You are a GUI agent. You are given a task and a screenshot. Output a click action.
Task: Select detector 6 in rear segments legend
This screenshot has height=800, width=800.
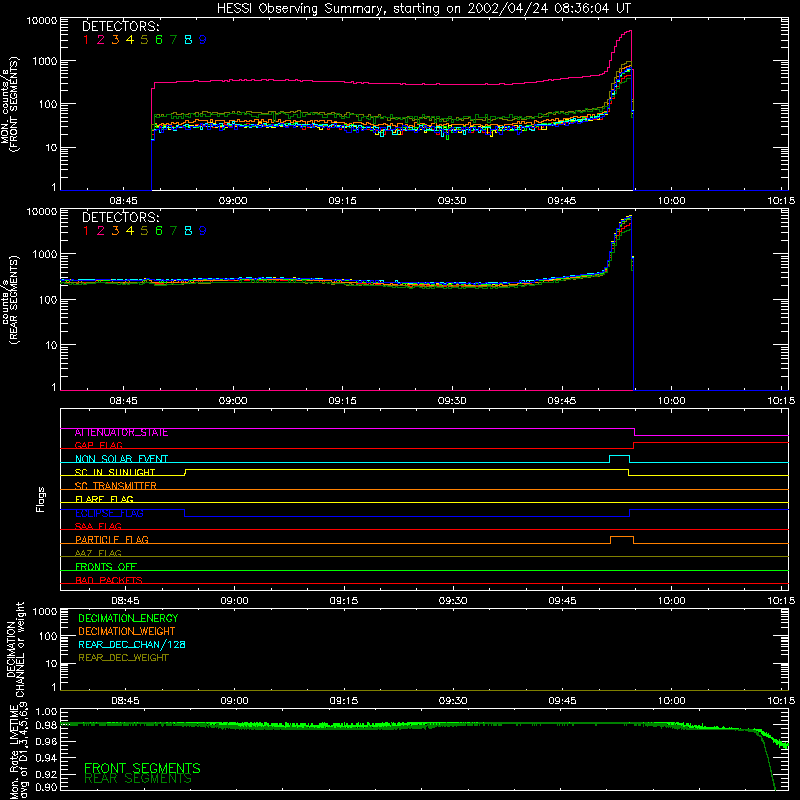[159, 231]
